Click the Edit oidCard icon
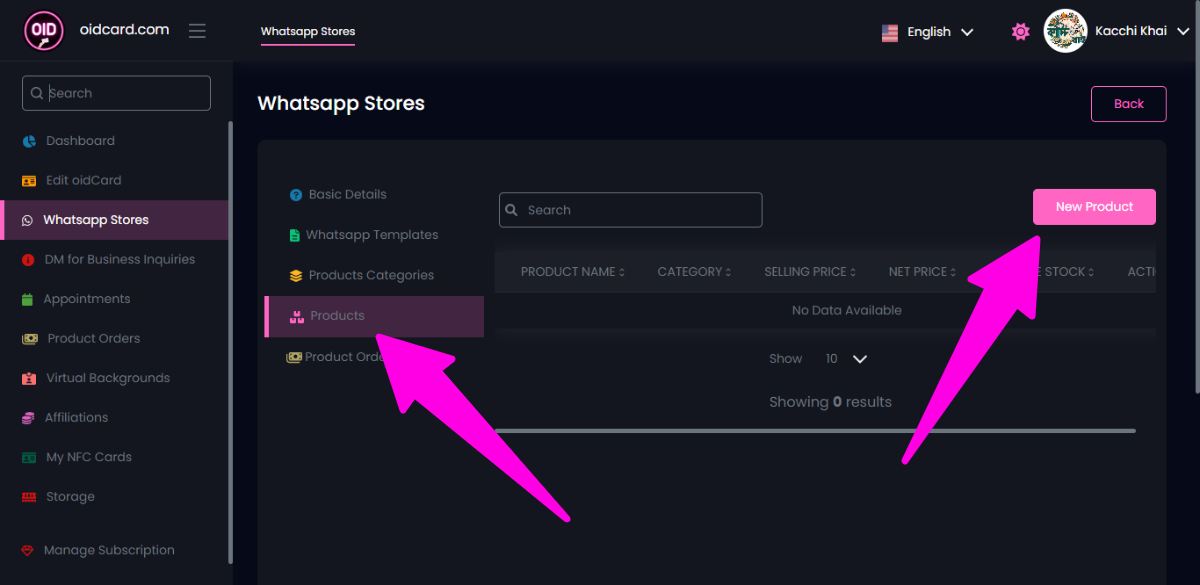The width and height of the screenshot is (1200, 585). click(x=29, y=181)
